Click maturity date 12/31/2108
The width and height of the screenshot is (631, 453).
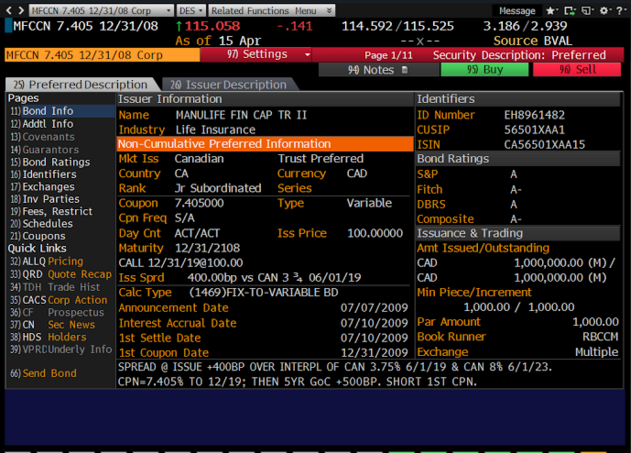pyautogui.click(x=207, y=248)
